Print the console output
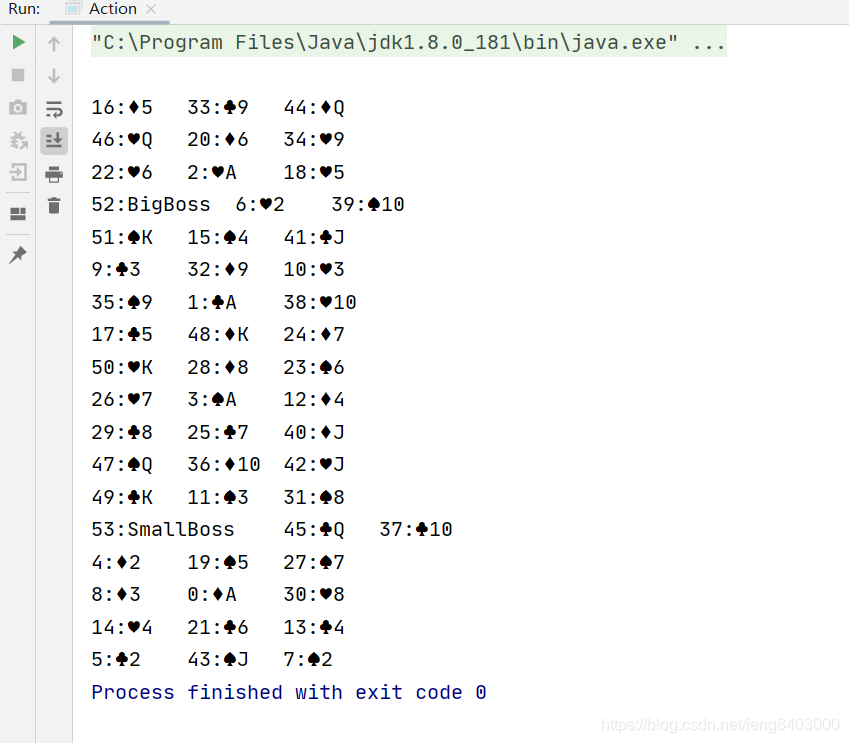Screen dimensions: 849x743 (54, 173)
